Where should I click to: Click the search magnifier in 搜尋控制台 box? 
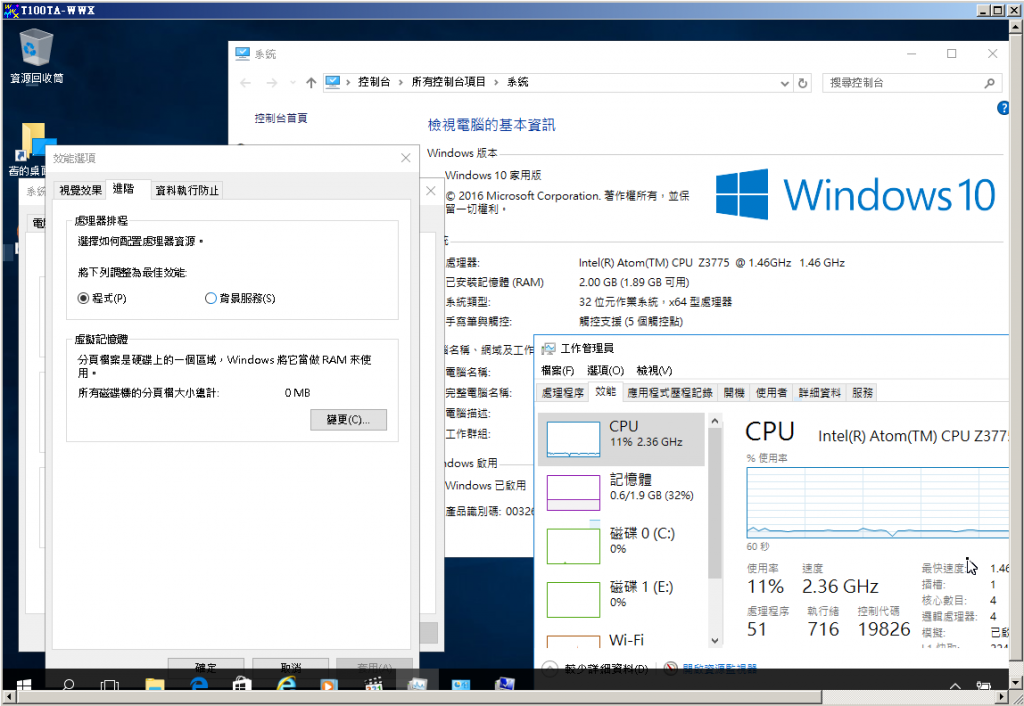(x=989, y=83)
